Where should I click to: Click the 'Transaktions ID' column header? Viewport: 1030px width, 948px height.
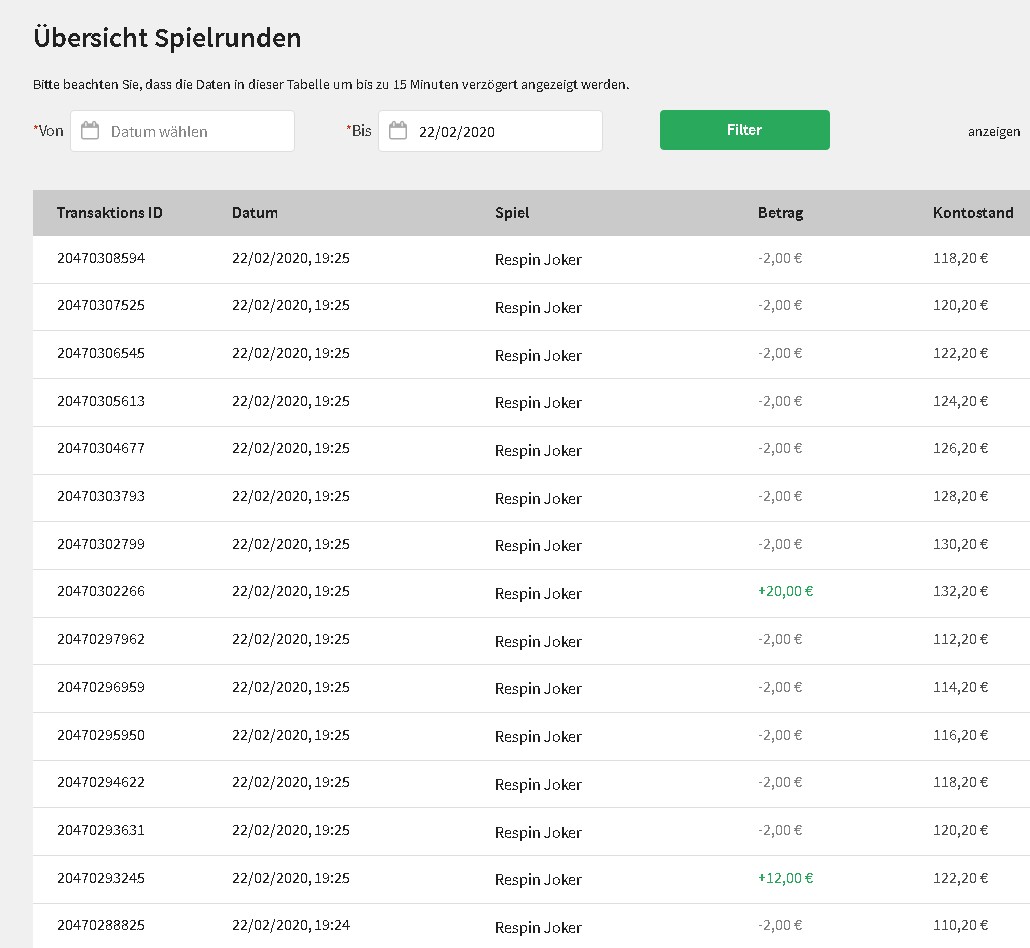tap(110, 213)
